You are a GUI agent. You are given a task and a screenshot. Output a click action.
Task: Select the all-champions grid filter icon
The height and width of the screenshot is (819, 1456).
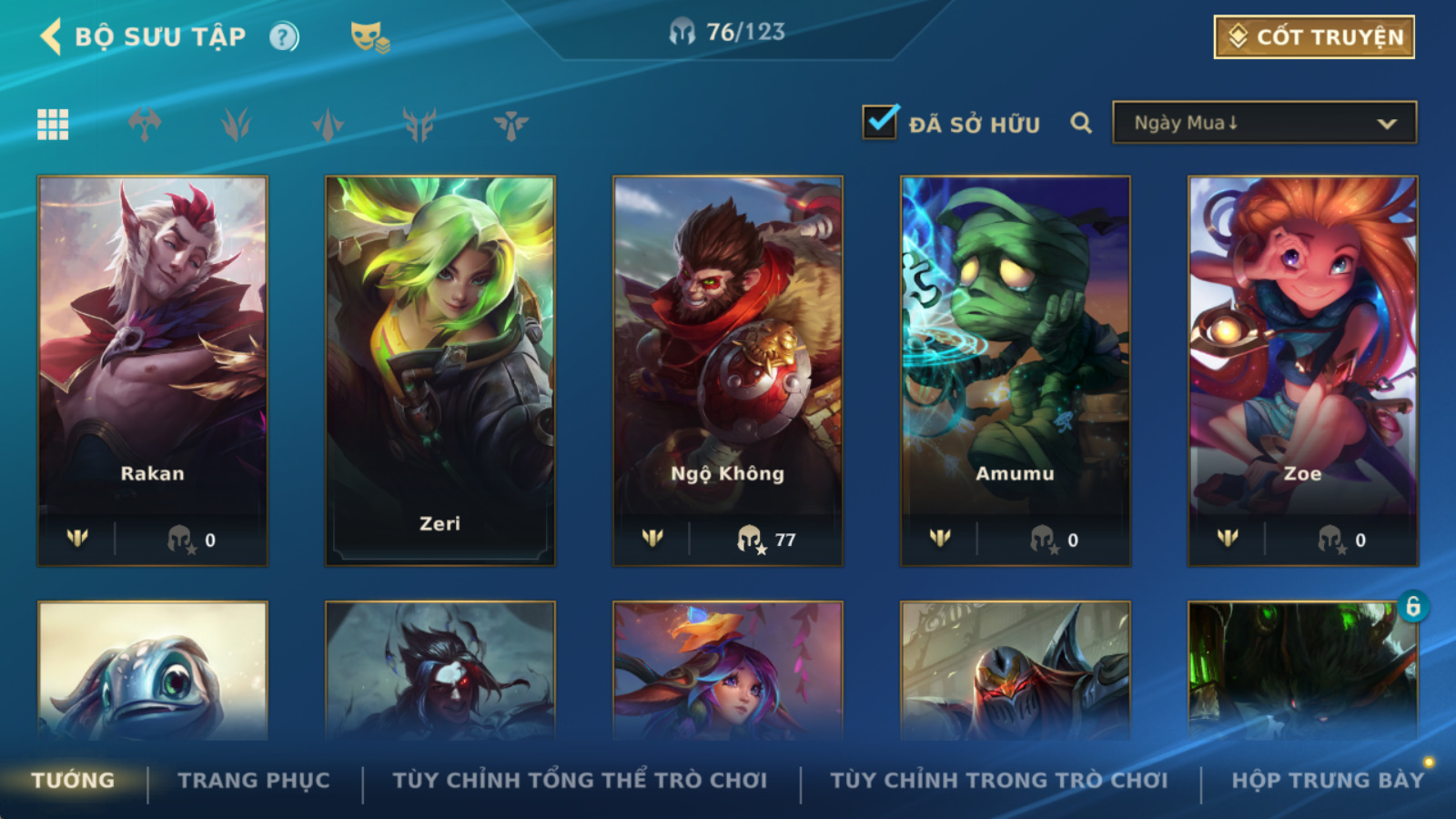pyautogui.click(x=53, y=125)
